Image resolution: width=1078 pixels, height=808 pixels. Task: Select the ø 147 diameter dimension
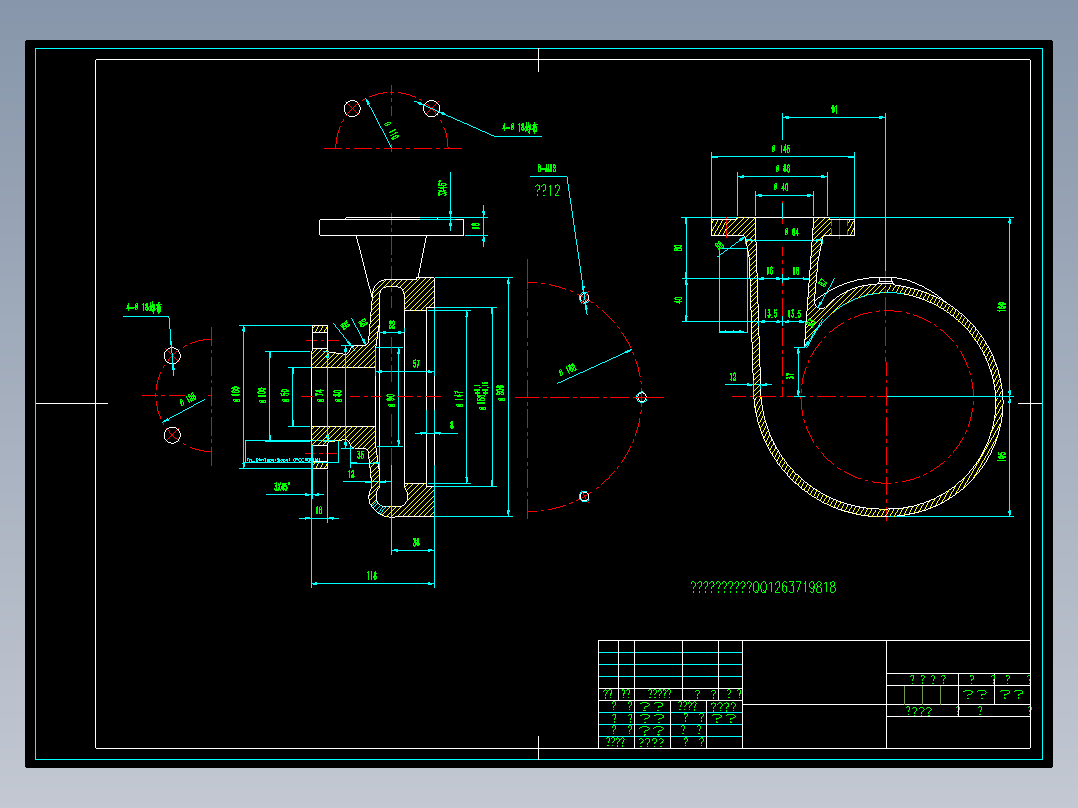[459, 399]
